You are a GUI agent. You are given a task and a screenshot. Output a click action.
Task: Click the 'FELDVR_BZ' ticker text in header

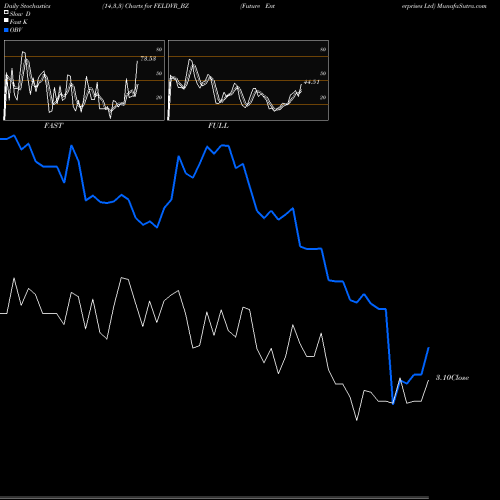tap(171, 6)
